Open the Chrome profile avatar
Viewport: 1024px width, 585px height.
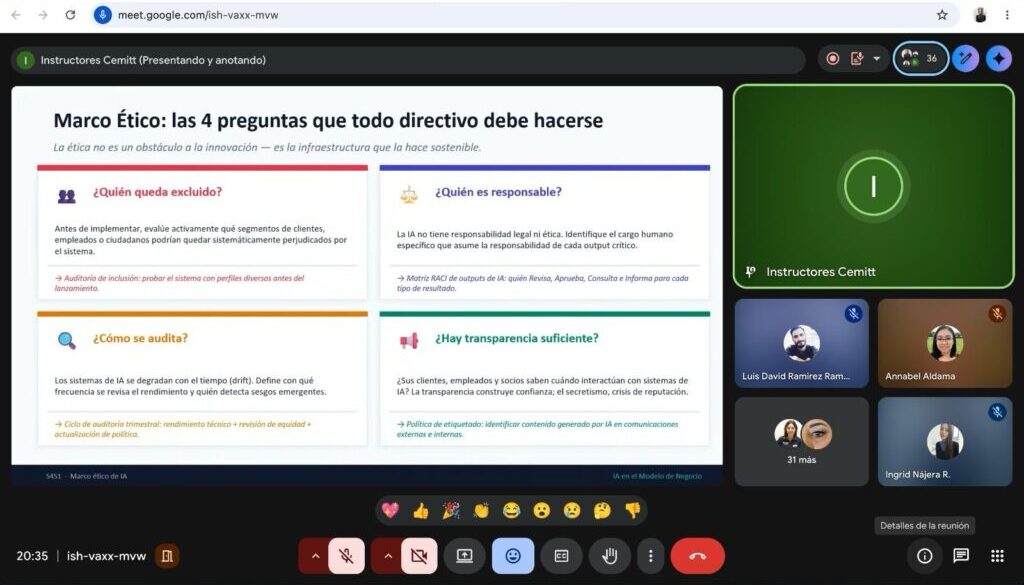click(x=980, y=15)
